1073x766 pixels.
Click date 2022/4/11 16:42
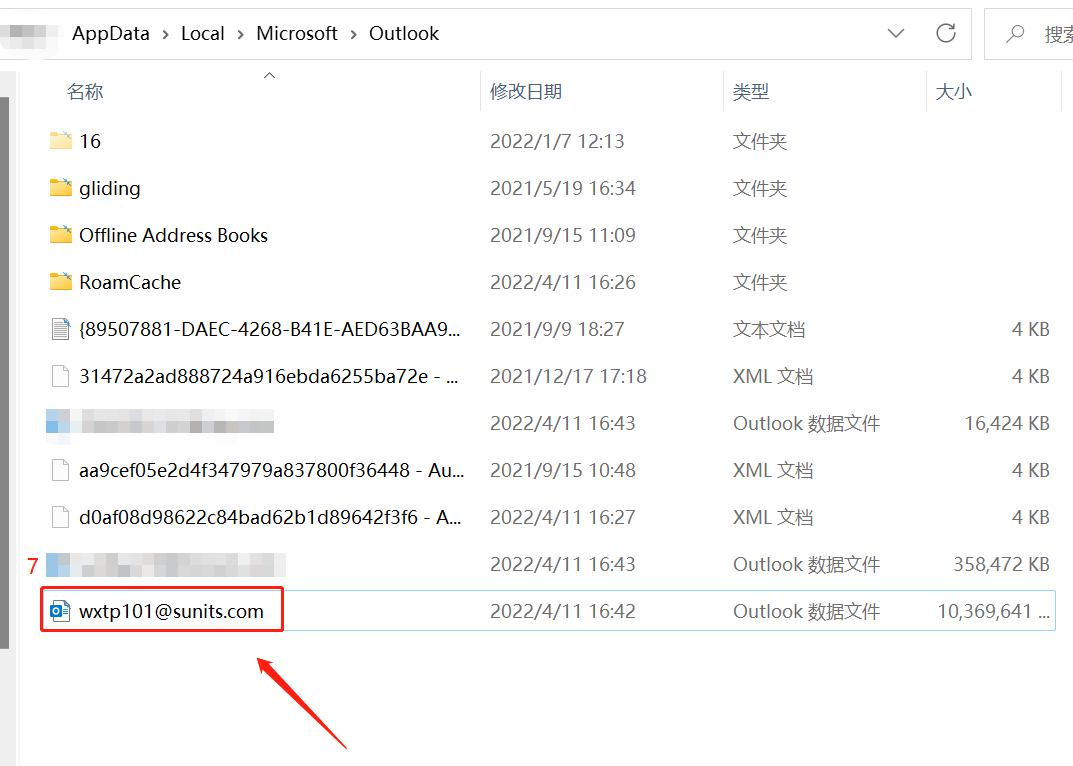click(563, 611)
